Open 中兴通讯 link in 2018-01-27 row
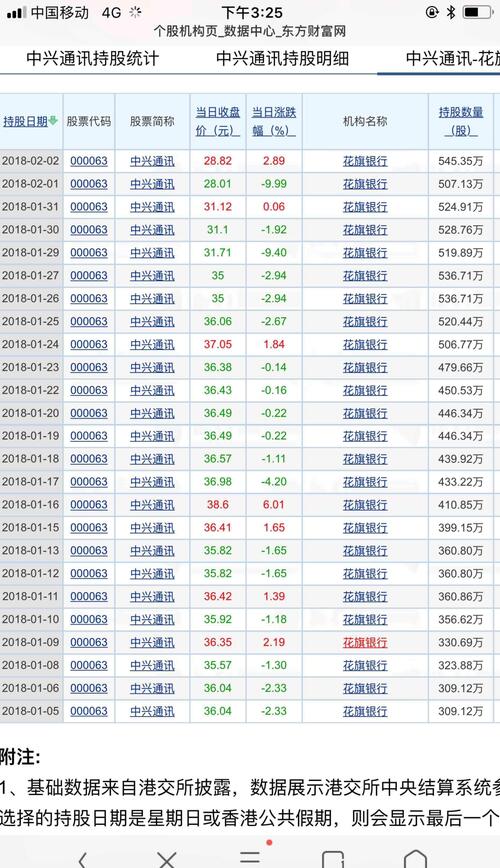Screen dimensions: 500x868 pyautogui.click(x=152, y=276)
